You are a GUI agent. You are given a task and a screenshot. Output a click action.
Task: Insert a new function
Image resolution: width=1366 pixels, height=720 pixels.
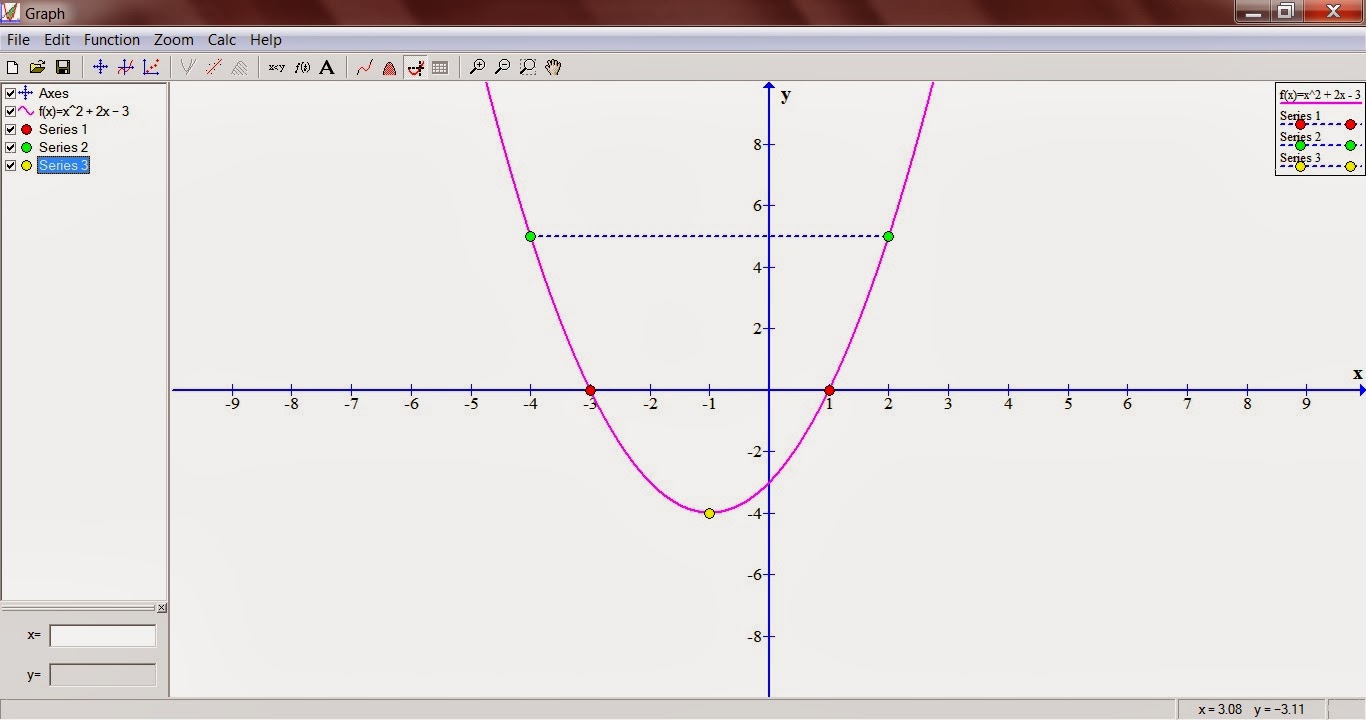tap(125, 67)
